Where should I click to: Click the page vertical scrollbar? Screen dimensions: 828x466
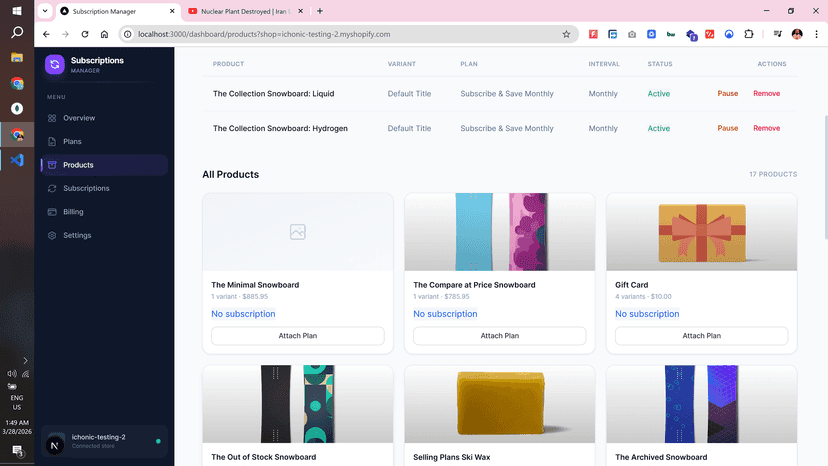825,177
